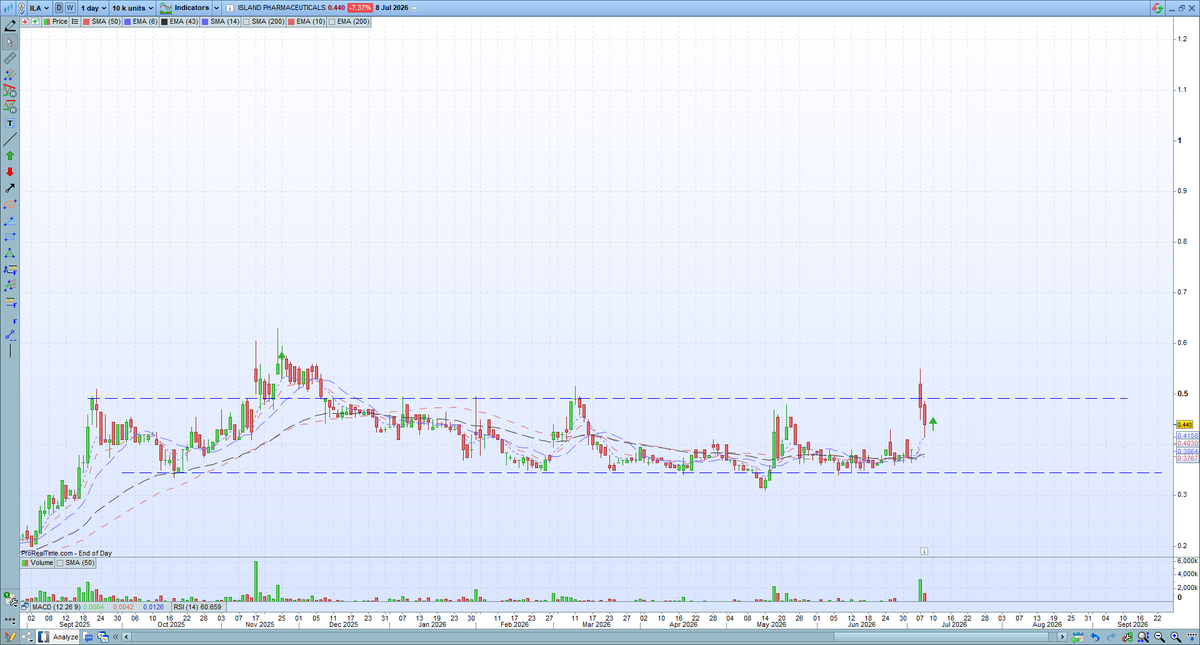The height and width of the screenshot is (645, 1200).
Task: Open the indicator list icon next to Price
Action: (x=75, y=21)
